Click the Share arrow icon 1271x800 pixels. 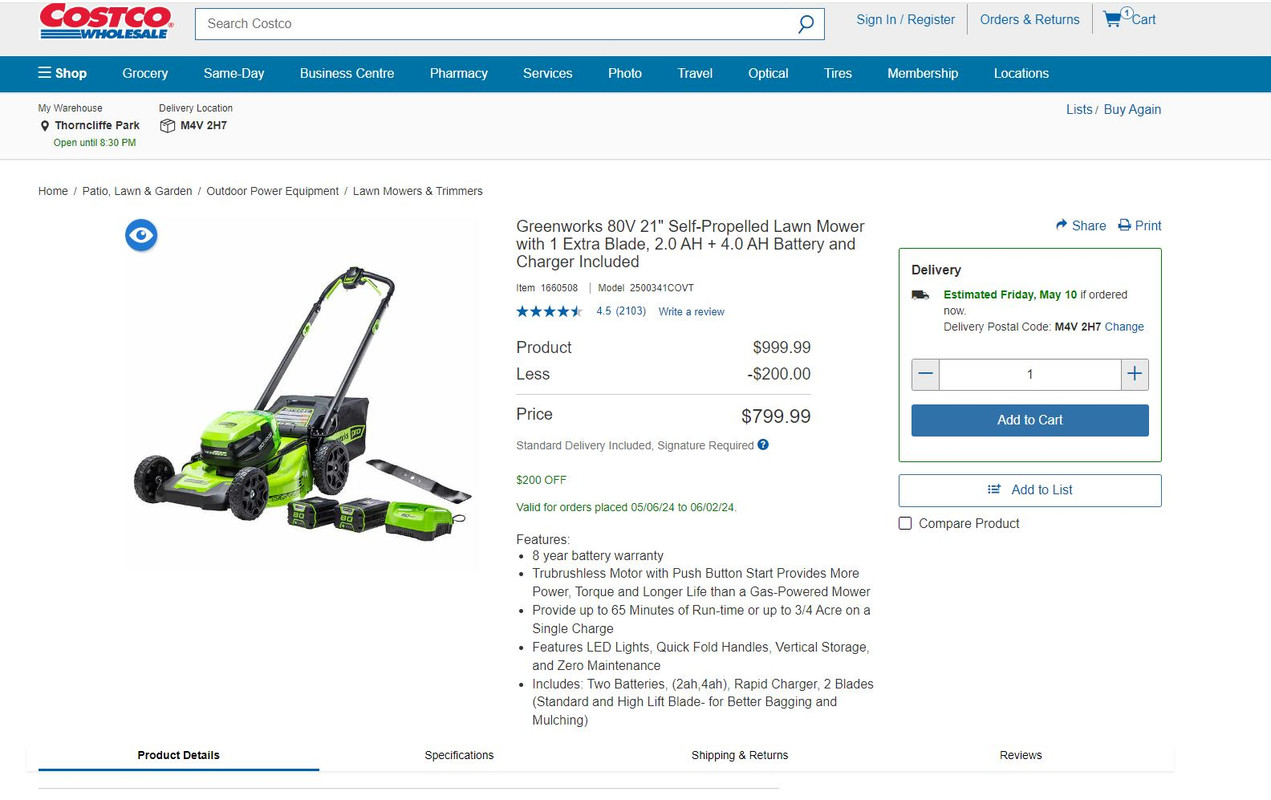(1062, 225)
